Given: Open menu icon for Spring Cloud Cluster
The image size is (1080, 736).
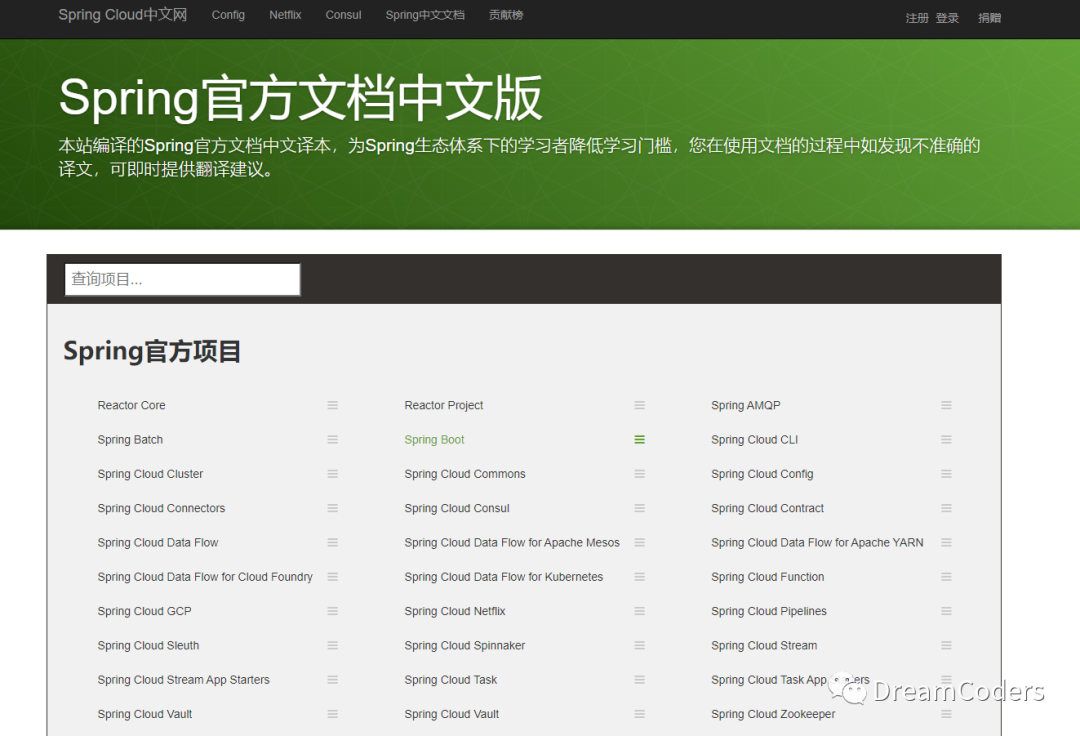Looking at the screenshot, I should 333,474.
